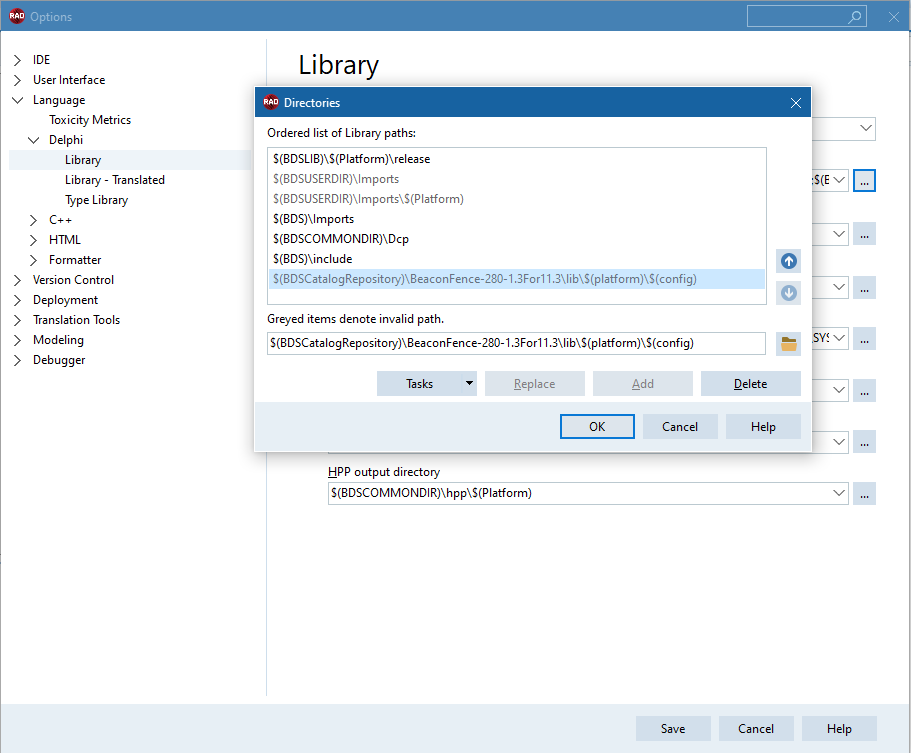
Task: Select Library under Delphi
Action: [83, 160]
